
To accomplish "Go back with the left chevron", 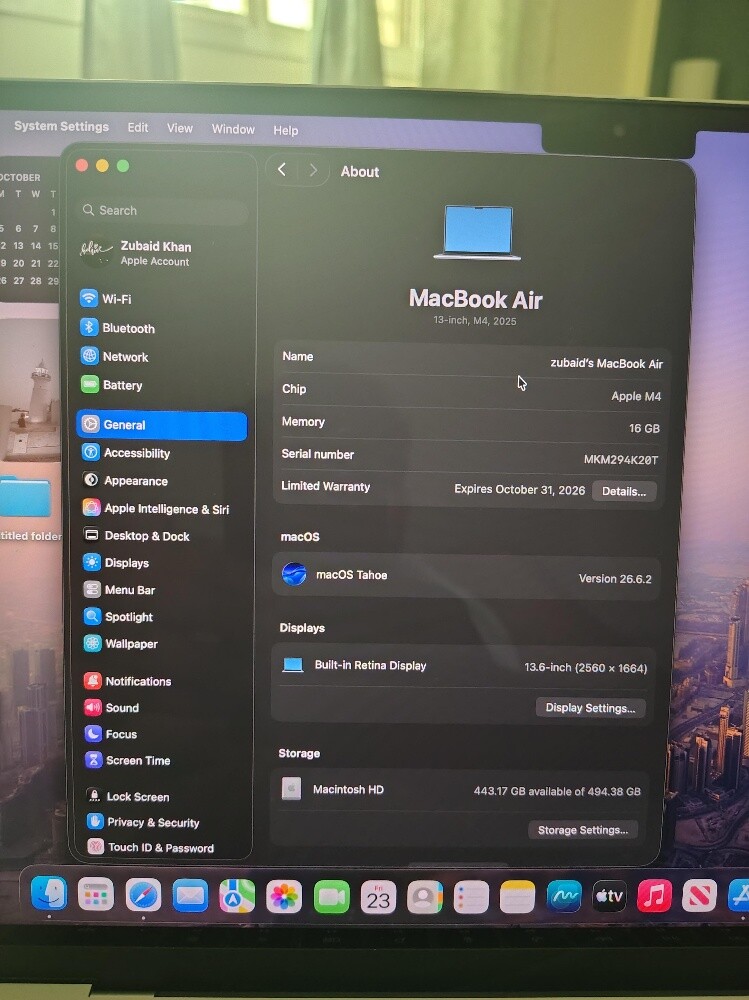I will click(282, 170).
